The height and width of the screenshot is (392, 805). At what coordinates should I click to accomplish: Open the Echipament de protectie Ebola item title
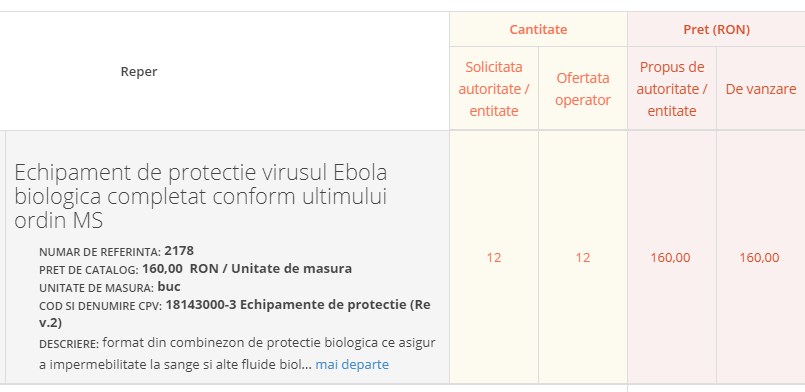coord(200,197)
